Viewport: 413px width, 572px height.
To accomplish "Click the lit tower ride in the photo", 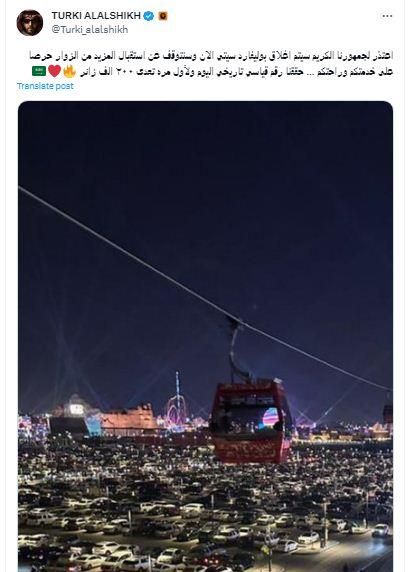I will (177, 401).
